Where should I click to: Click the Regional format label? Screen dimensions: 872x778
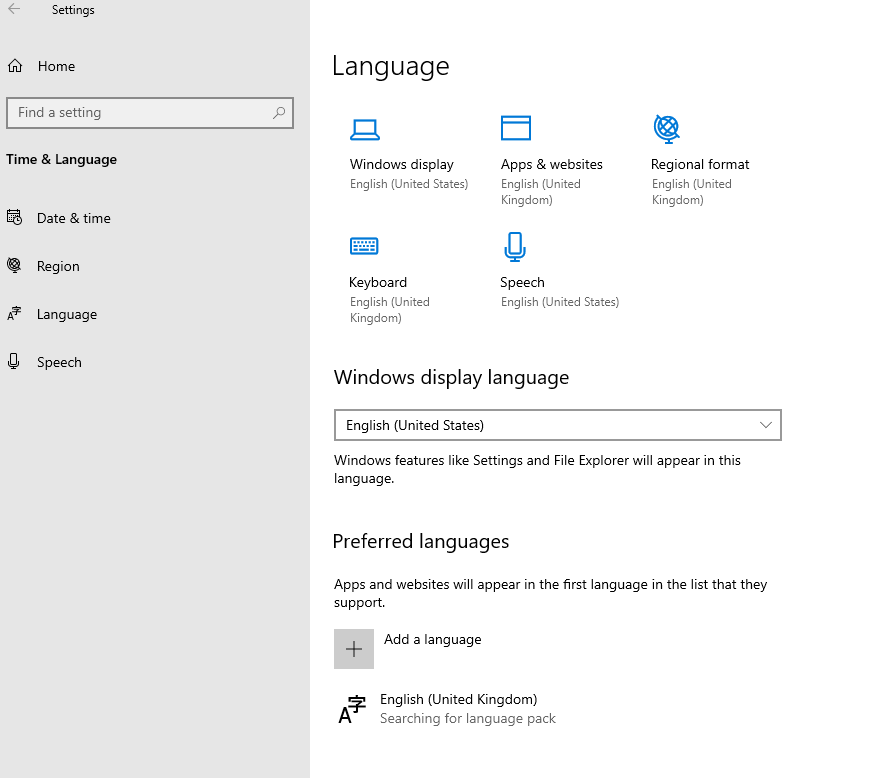tap(700, 165)
